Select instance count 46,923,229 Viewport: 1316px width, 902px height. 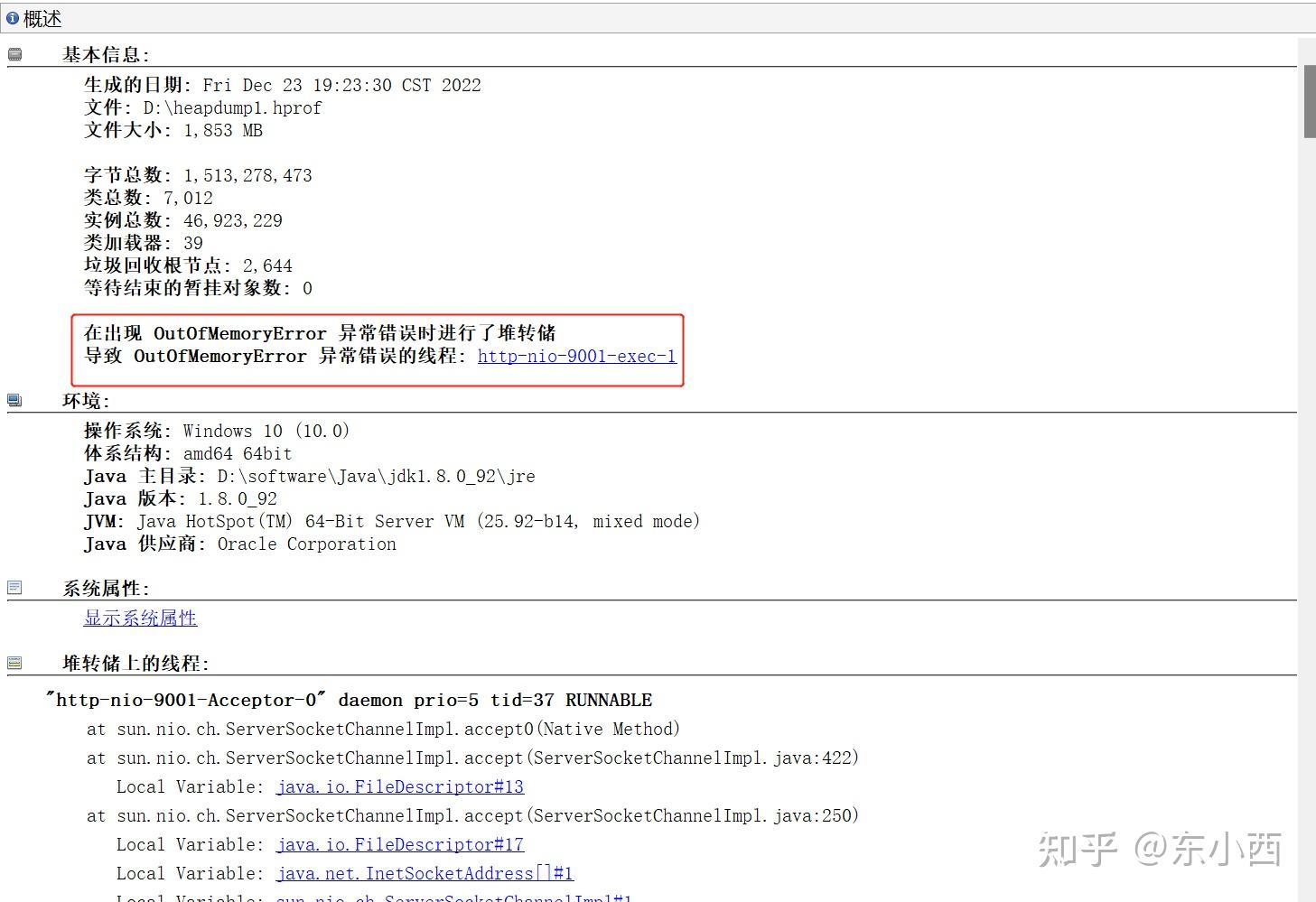[x=233, y=220]
